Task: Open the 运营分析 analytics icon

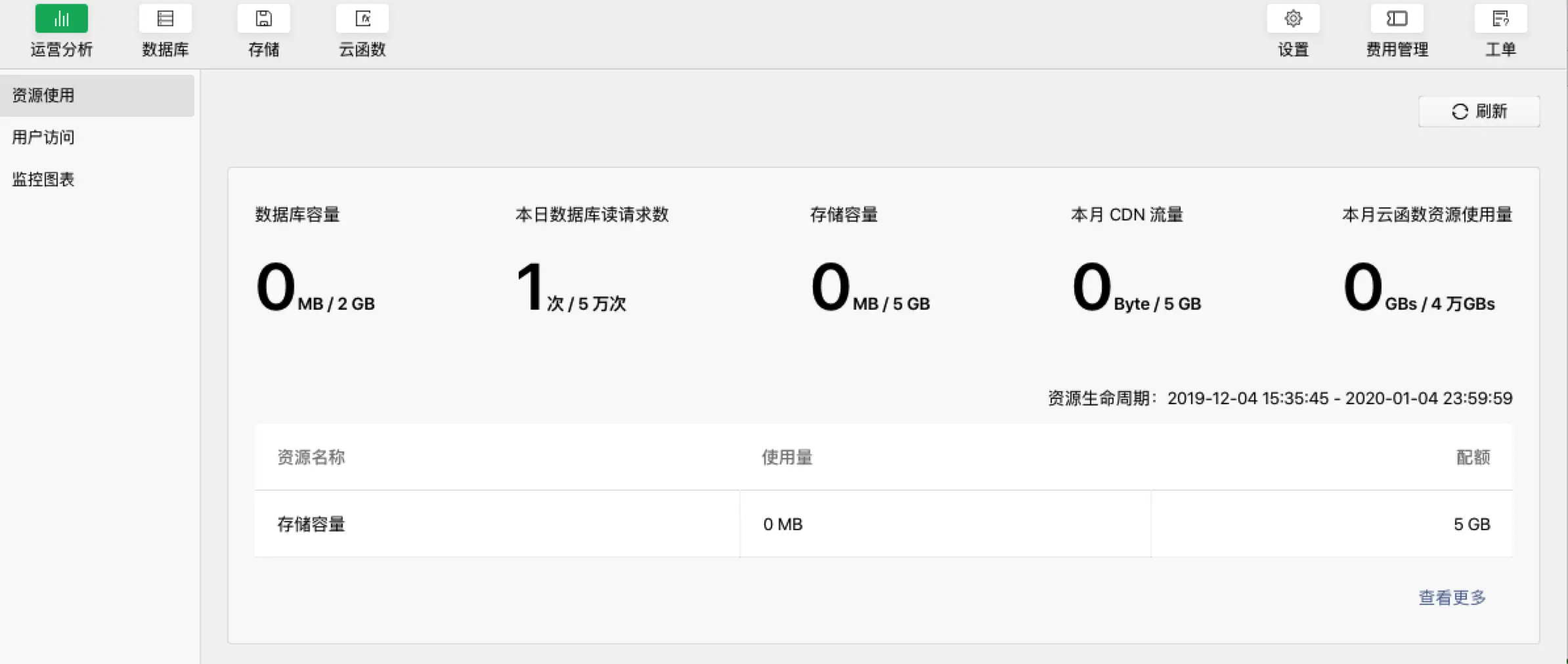Action: pyautogui.click(x=61, y=18)
